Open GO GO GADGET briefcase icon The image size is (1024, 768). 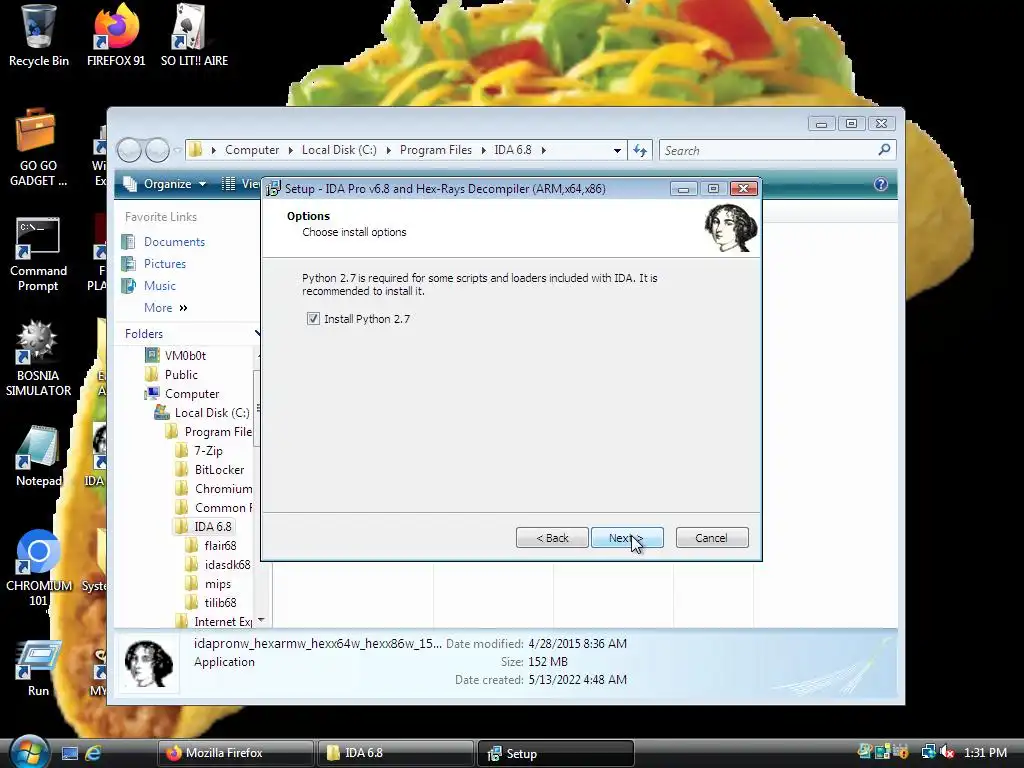(38, 148)
